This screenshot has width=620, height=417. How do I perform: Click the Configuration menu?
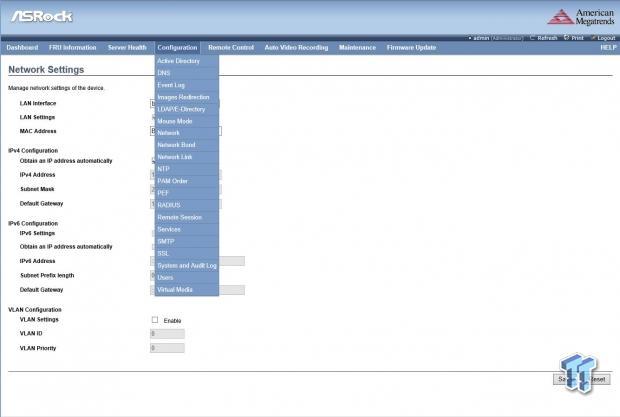[x=177, y=47]
